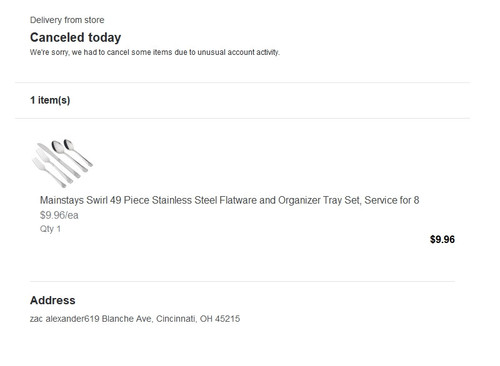This screenshot has width=500, height=366.
Task: Click the divider line above '1 item(s)'
Action: [x=243, y=82]
